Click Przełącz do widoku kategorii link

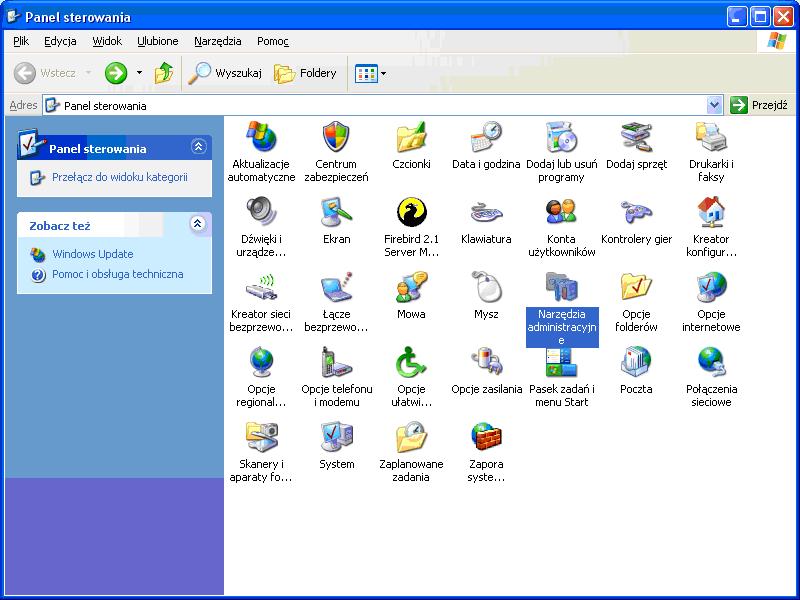(x=119, y=177)
